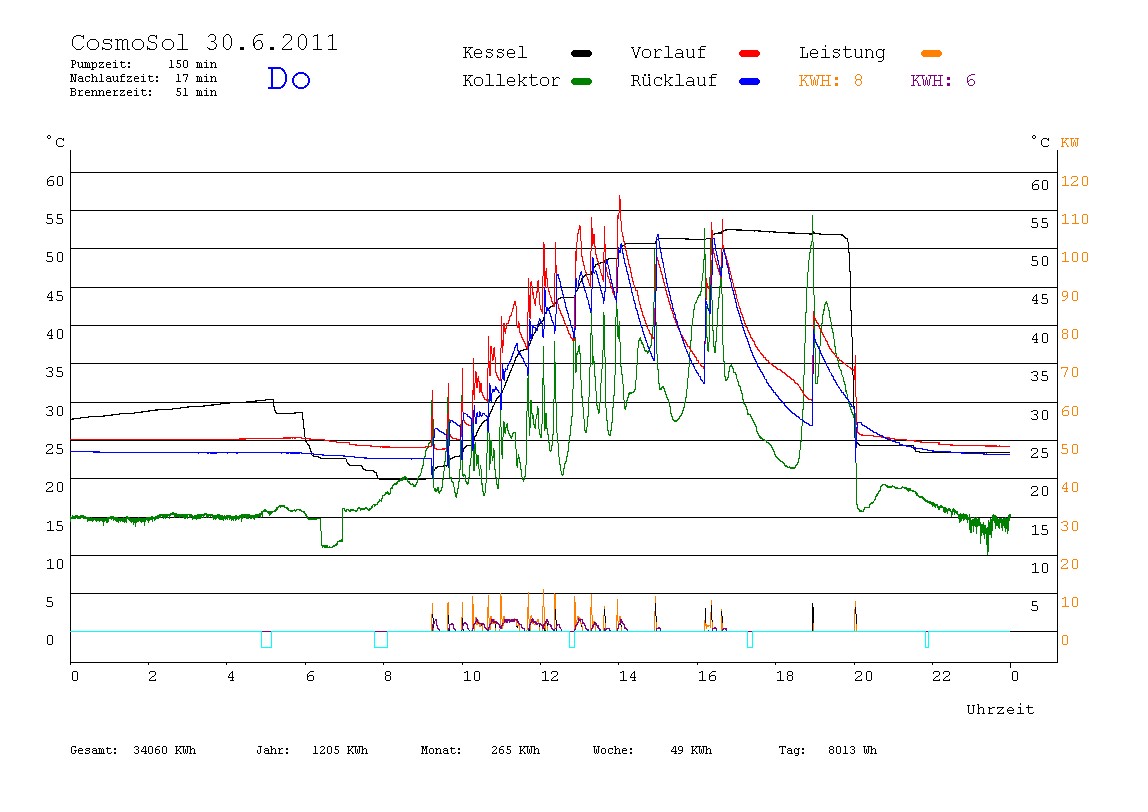Click the "18" hour tick label
Image resolution: width=1148 pixels, height=812 pixels.
(x=785, y=676)
